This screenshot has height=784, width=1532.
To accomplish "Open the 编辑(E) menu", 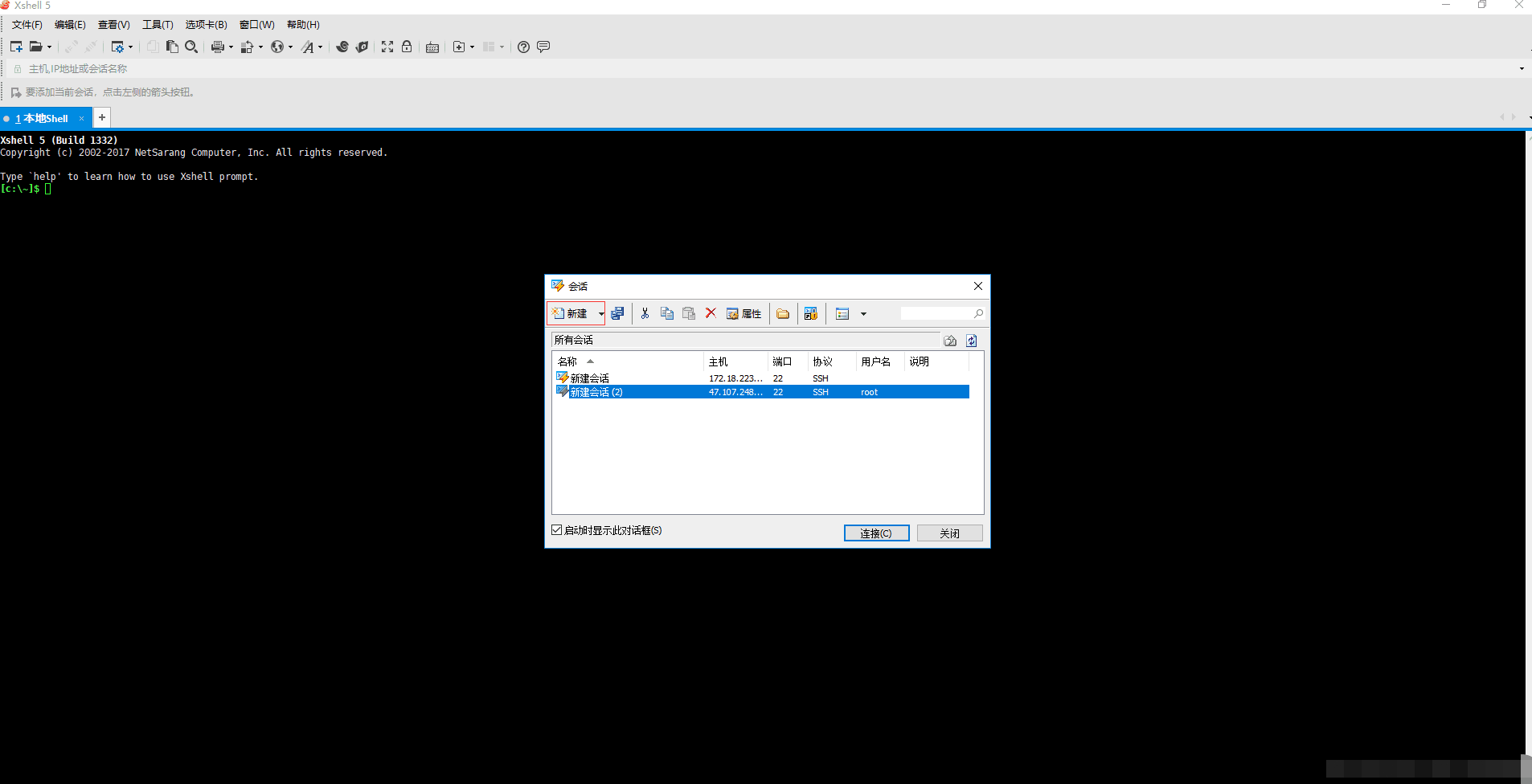I will tap(70, 25).
